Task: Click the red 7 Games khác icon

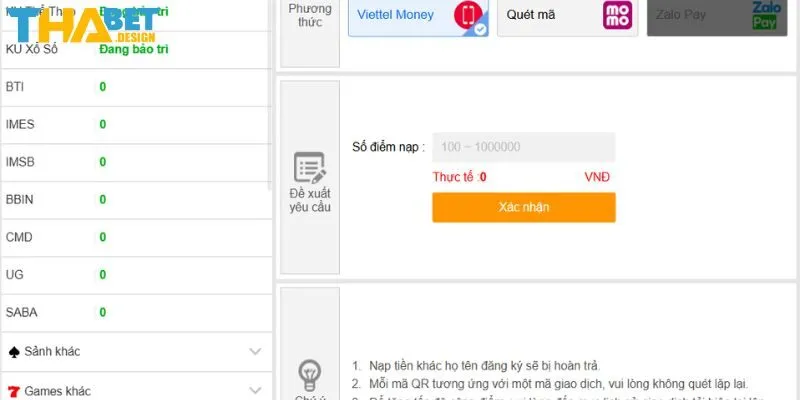Action: point(14,389)
